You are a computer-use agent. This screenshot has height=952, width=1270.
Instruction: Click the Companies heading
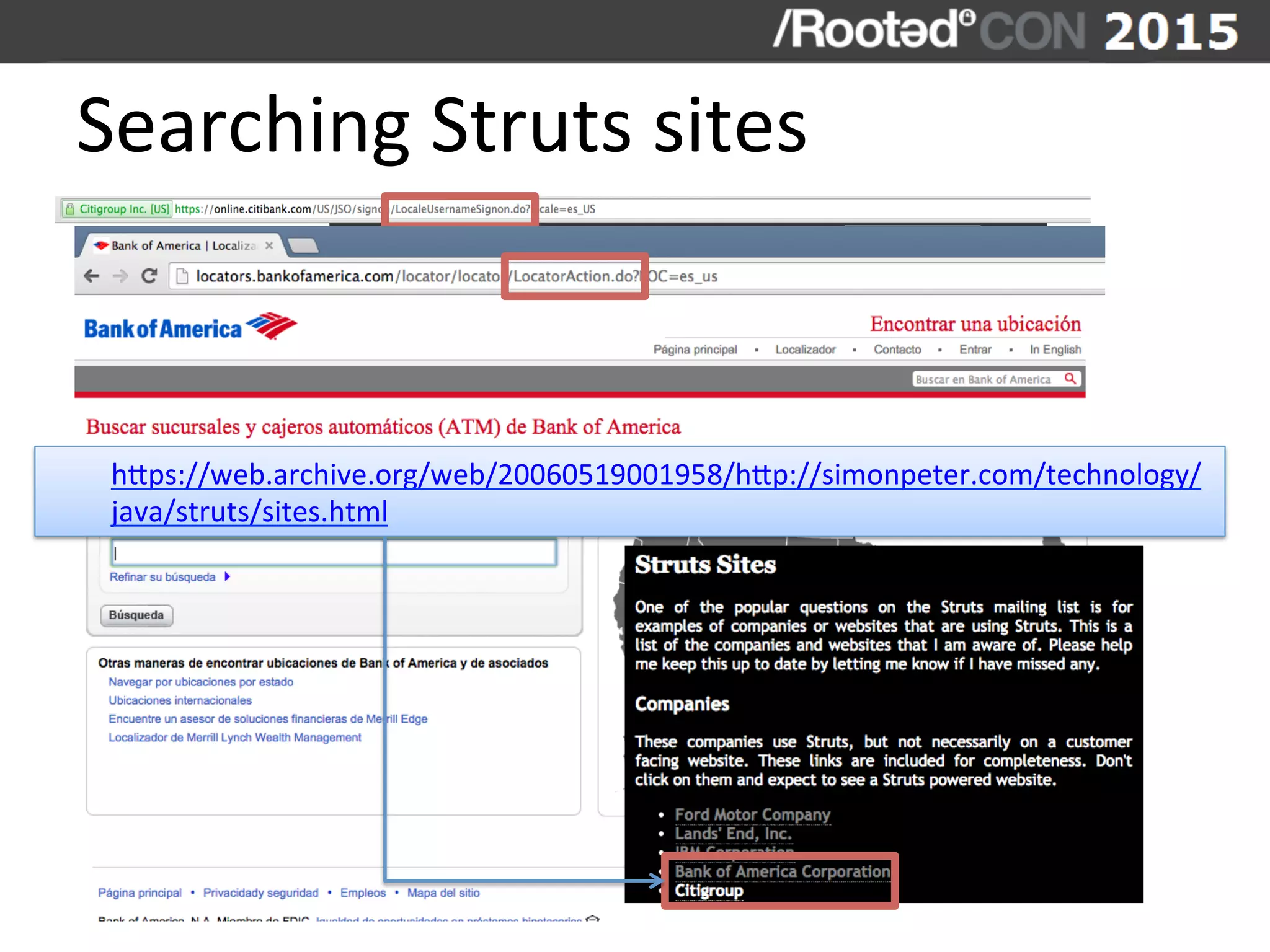coord(682,704)
